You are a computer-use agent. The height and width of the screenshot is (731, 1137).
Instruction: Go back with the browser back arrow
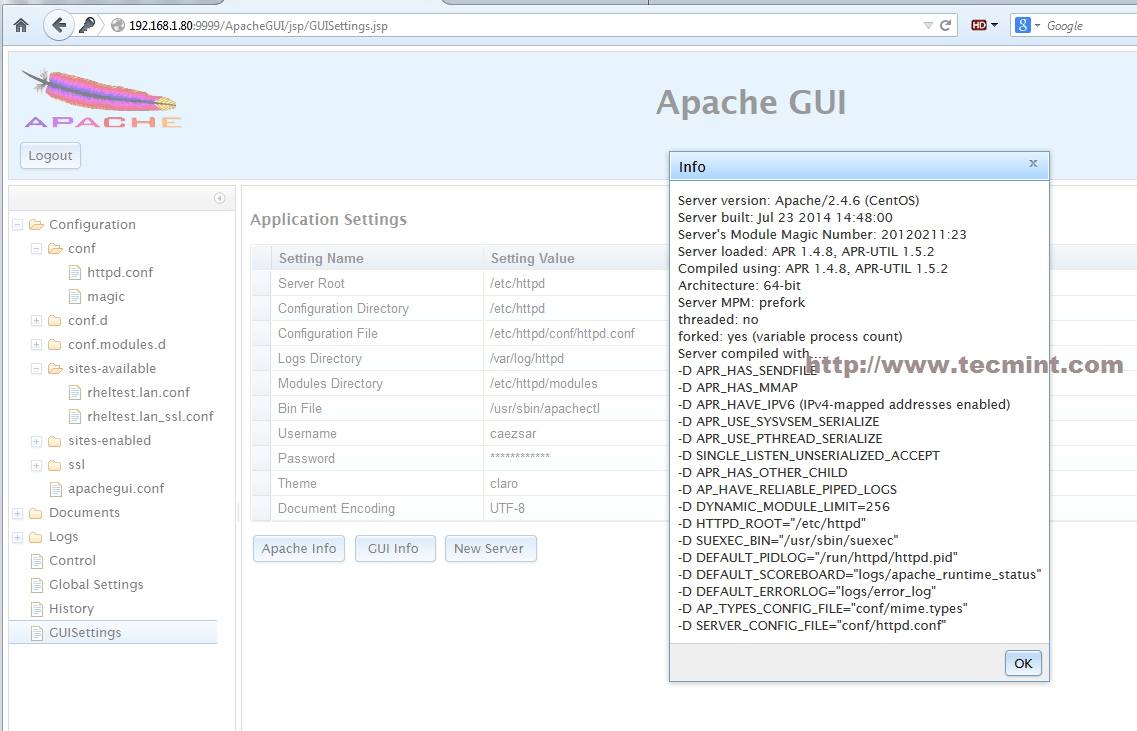[59, 25]
